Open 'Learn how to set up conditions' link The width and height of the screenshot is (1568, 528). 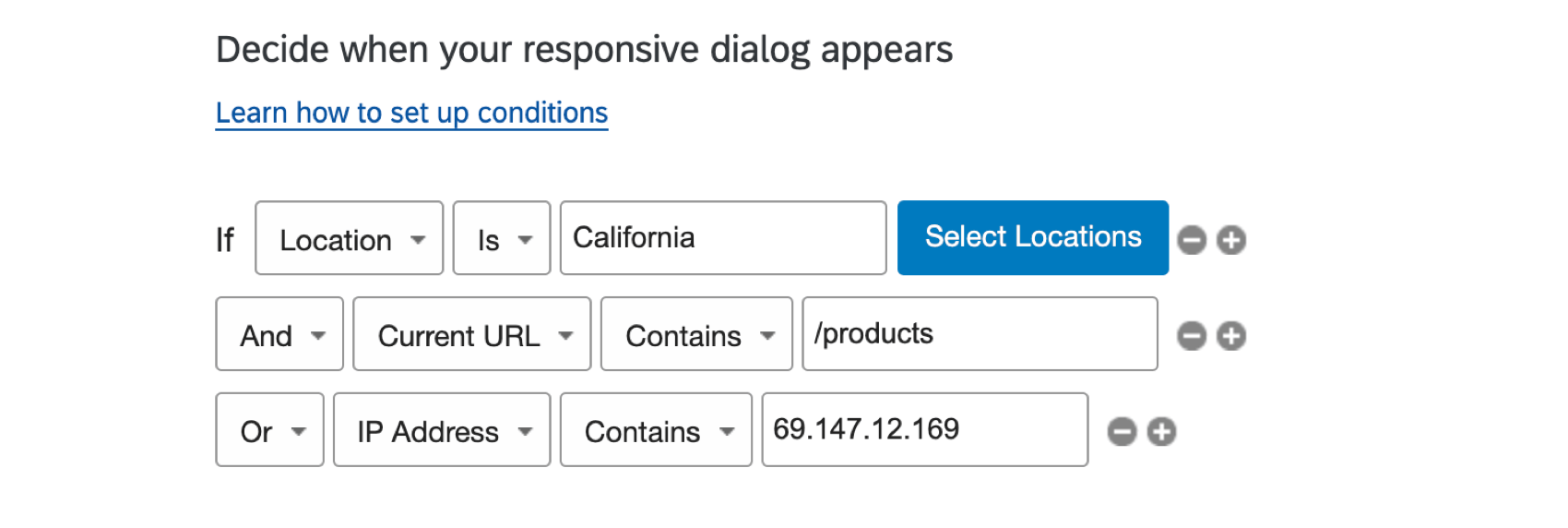pyautogui.click(x=411, y=113)
